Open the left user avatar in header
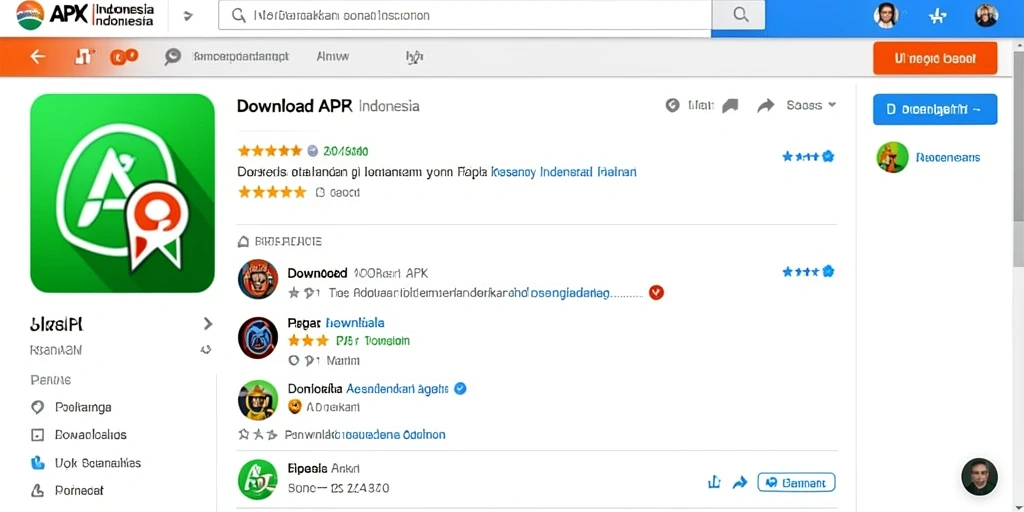 point(886,16)
